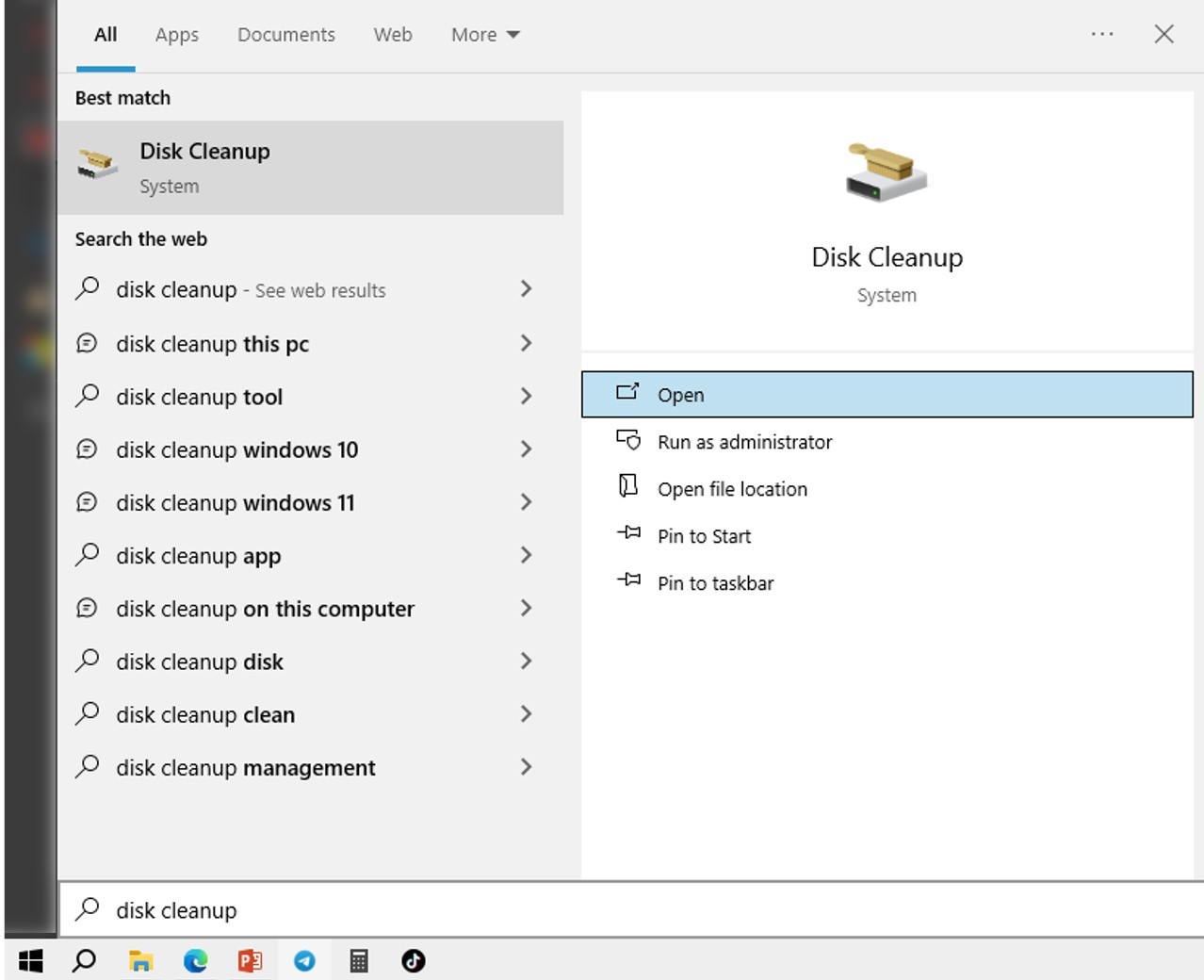Viewport: 1204px width, 980px height.
Task: Expand the More dropdown
Action: (485, 35)
